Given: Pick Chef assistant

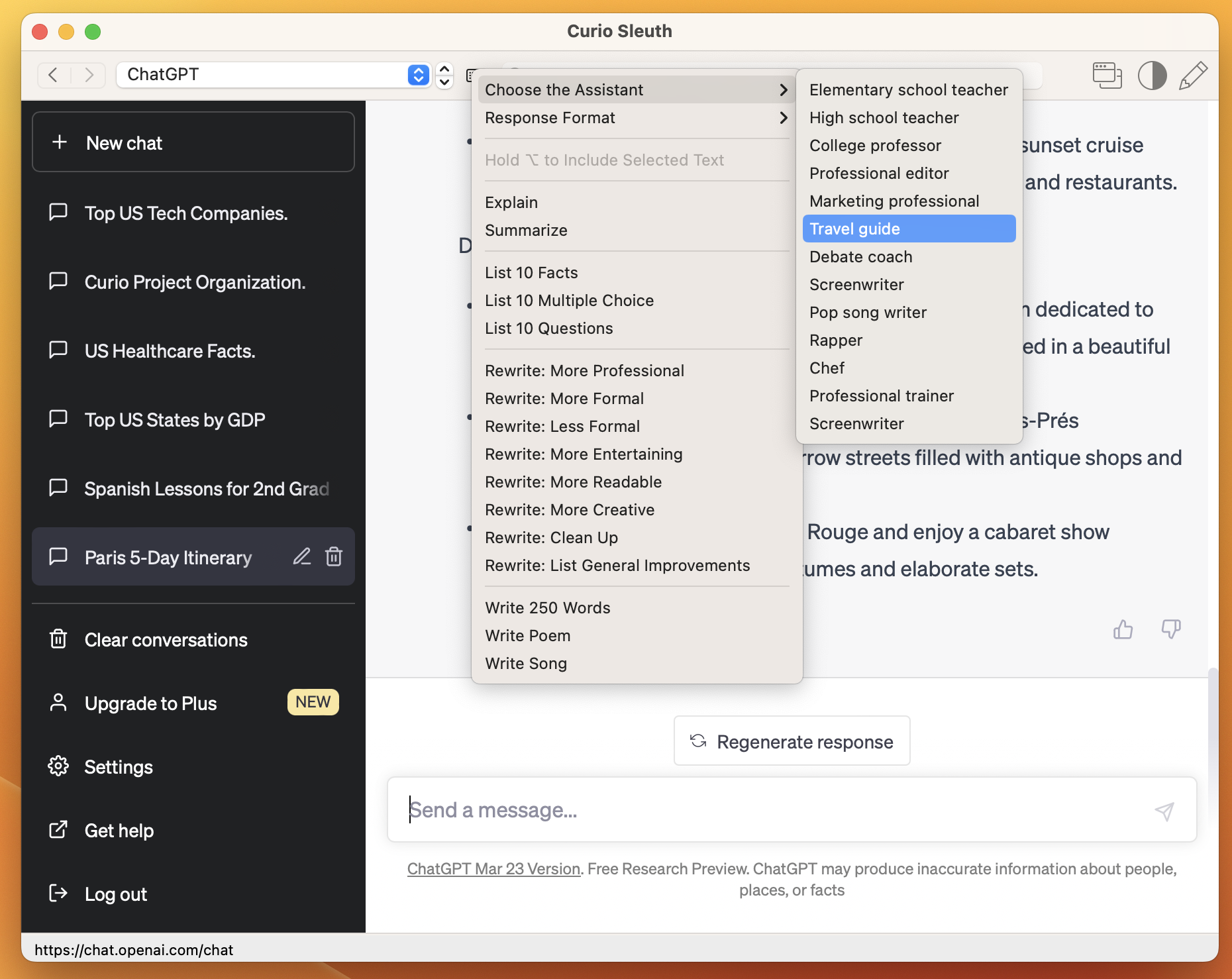Looking at the screenshot, I should [x=909, y=368].
